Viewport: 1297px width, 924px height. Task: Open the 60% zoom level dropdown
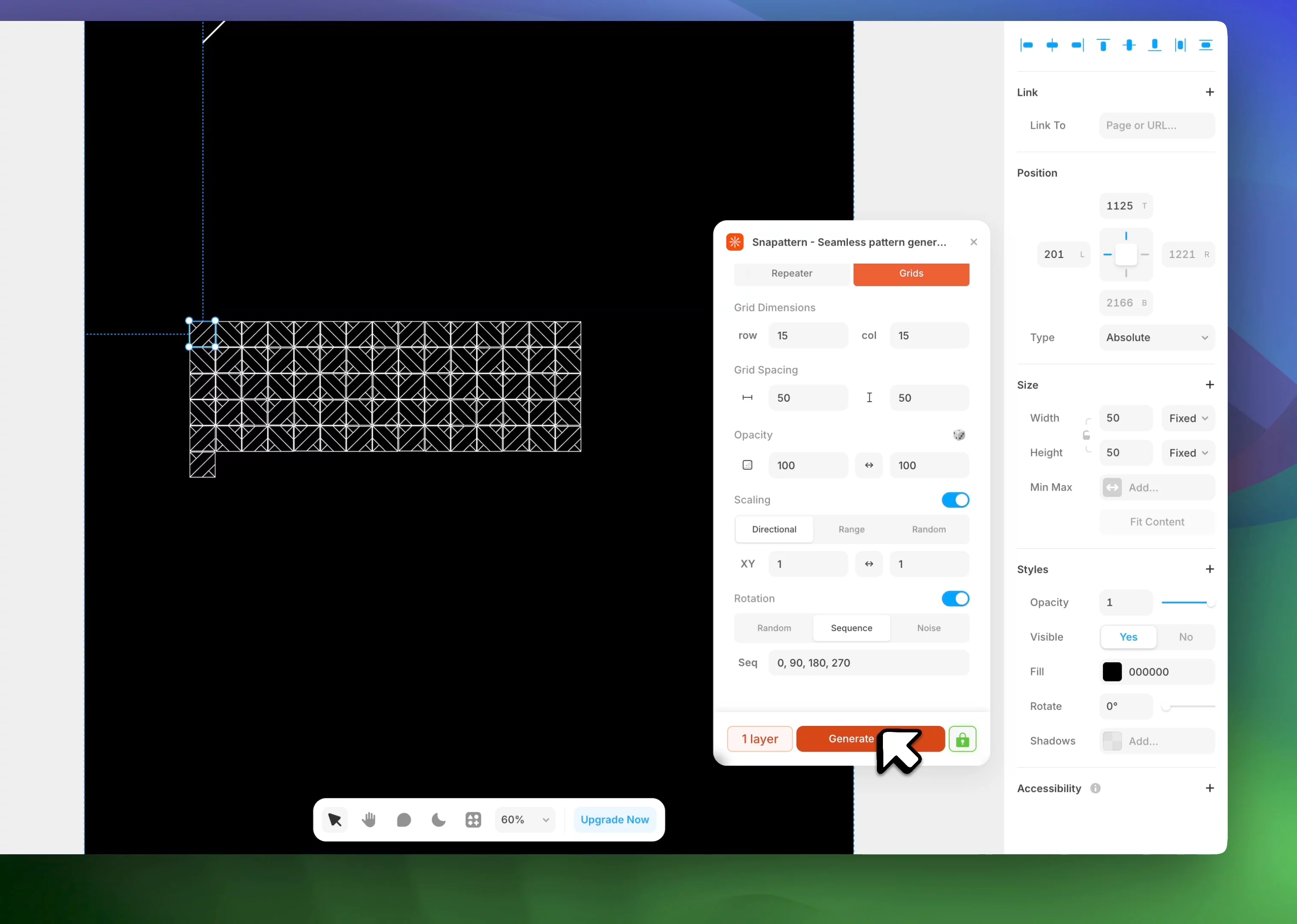(x=524, y=819)
